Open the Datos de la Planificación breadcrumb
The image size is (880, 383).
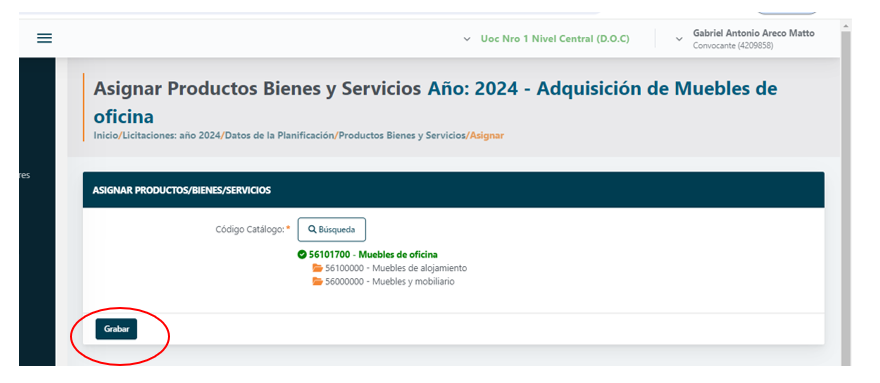pyautogui.click(x=279, y=135)
